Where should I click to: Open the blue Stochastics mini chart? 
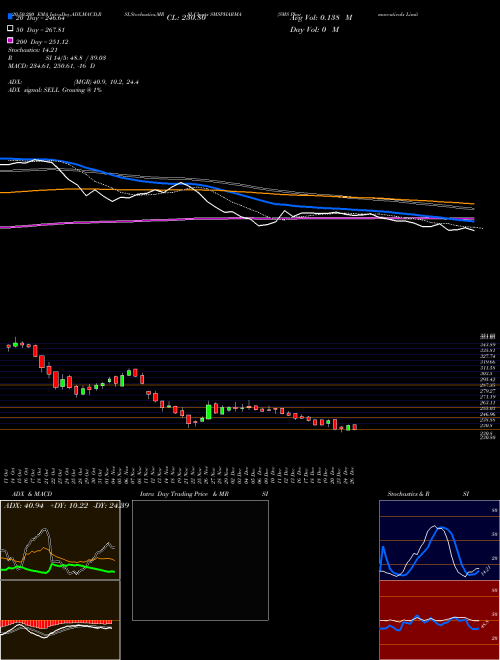439,540
